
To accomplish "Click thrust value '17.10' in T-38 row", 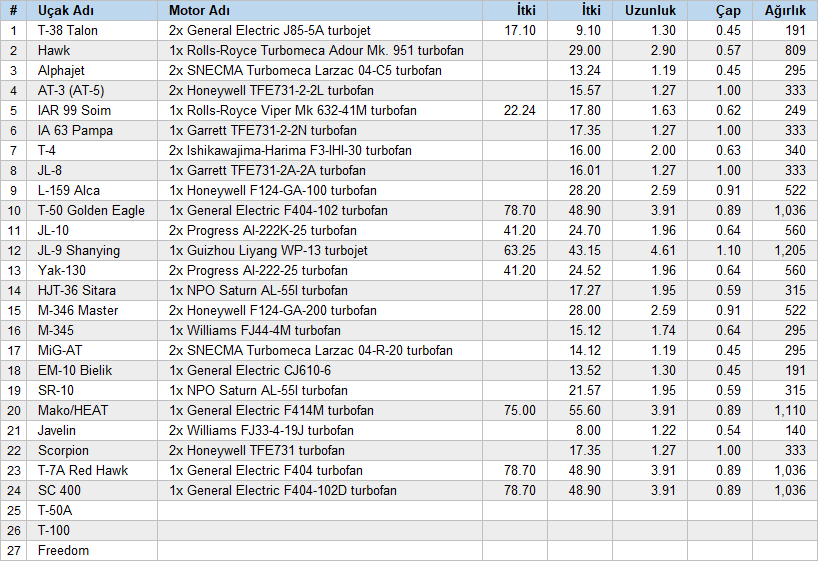I will (x=520, y=31).
